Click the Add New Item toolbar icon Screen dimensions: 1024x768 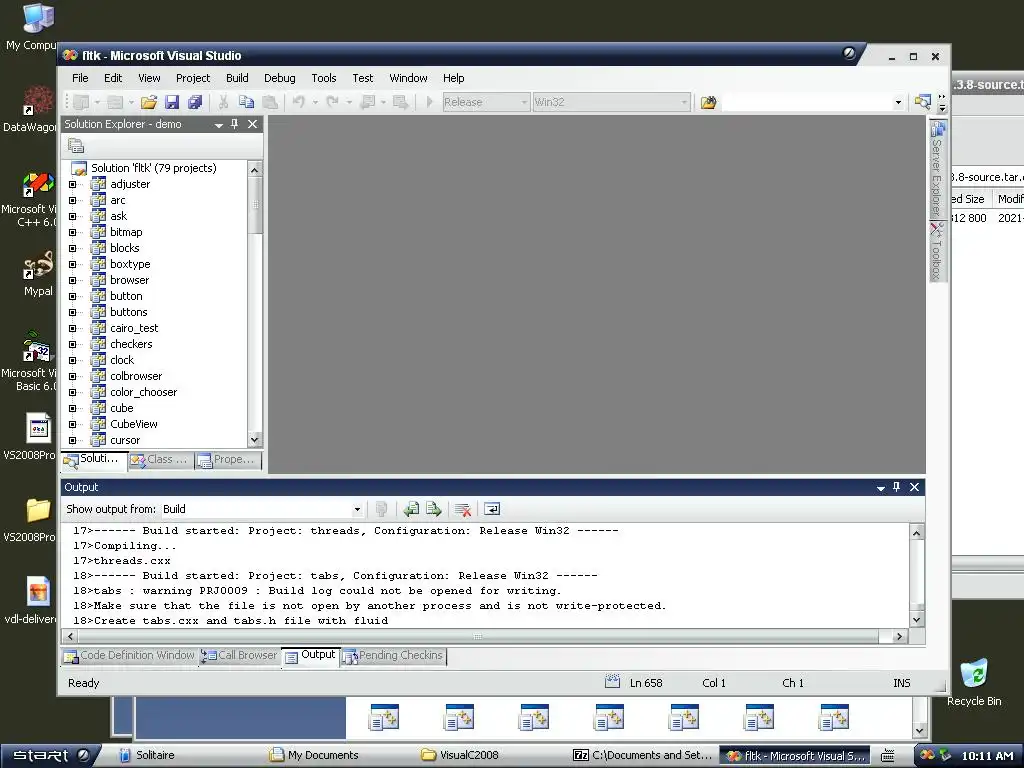[116, 102]
